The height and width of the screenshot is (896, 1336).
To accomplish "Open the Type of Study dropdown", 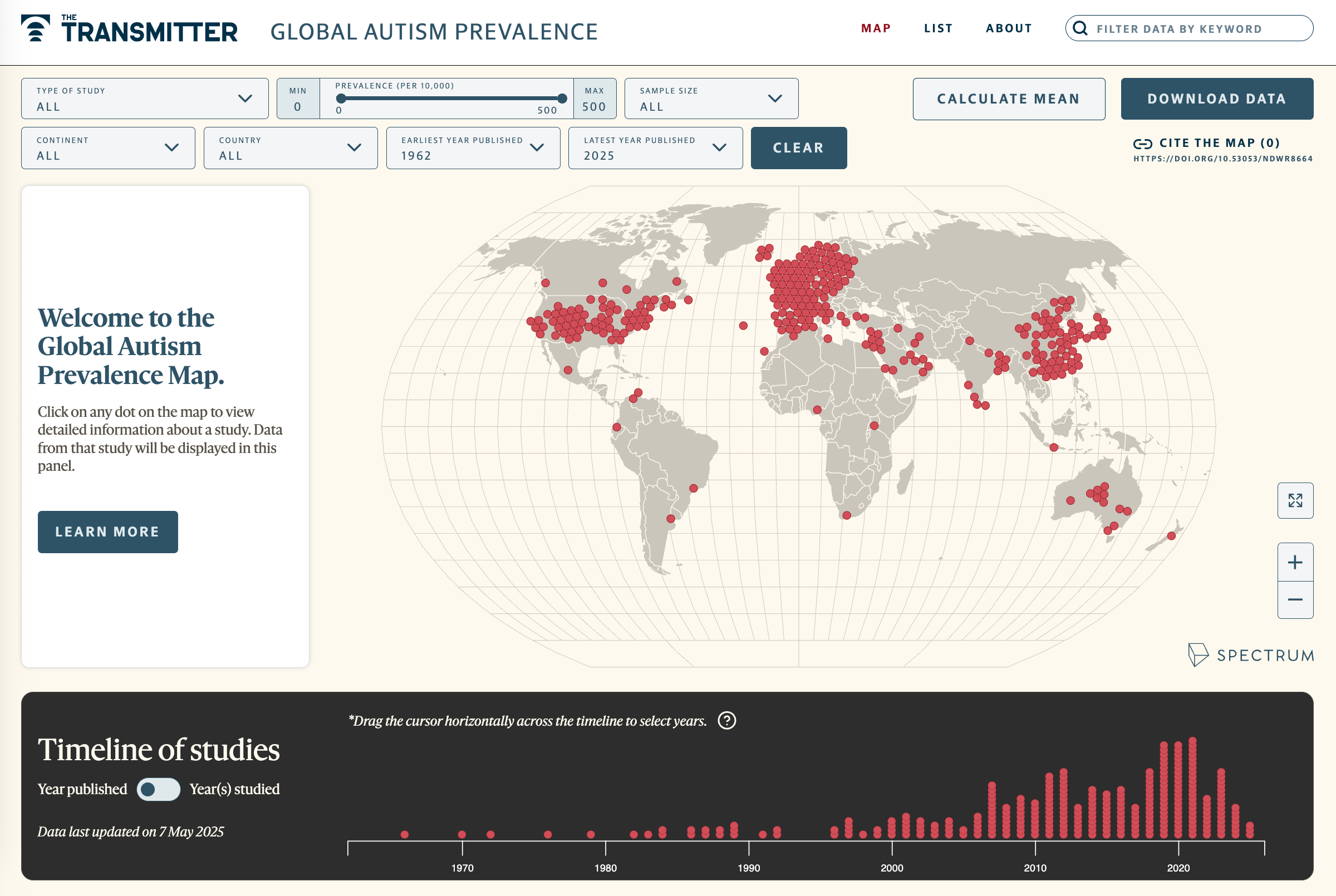I will pos(145,99).
